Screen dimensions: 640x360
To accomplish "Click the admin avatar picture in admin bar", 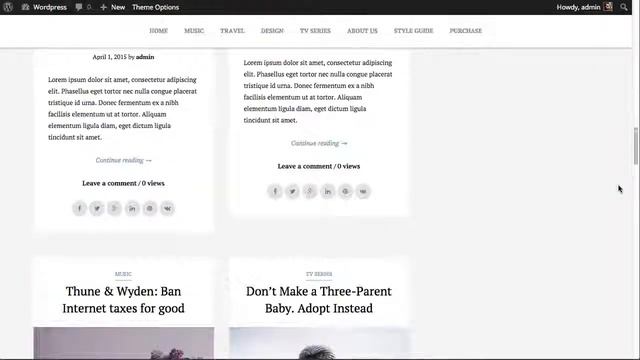I will (608, 7).
